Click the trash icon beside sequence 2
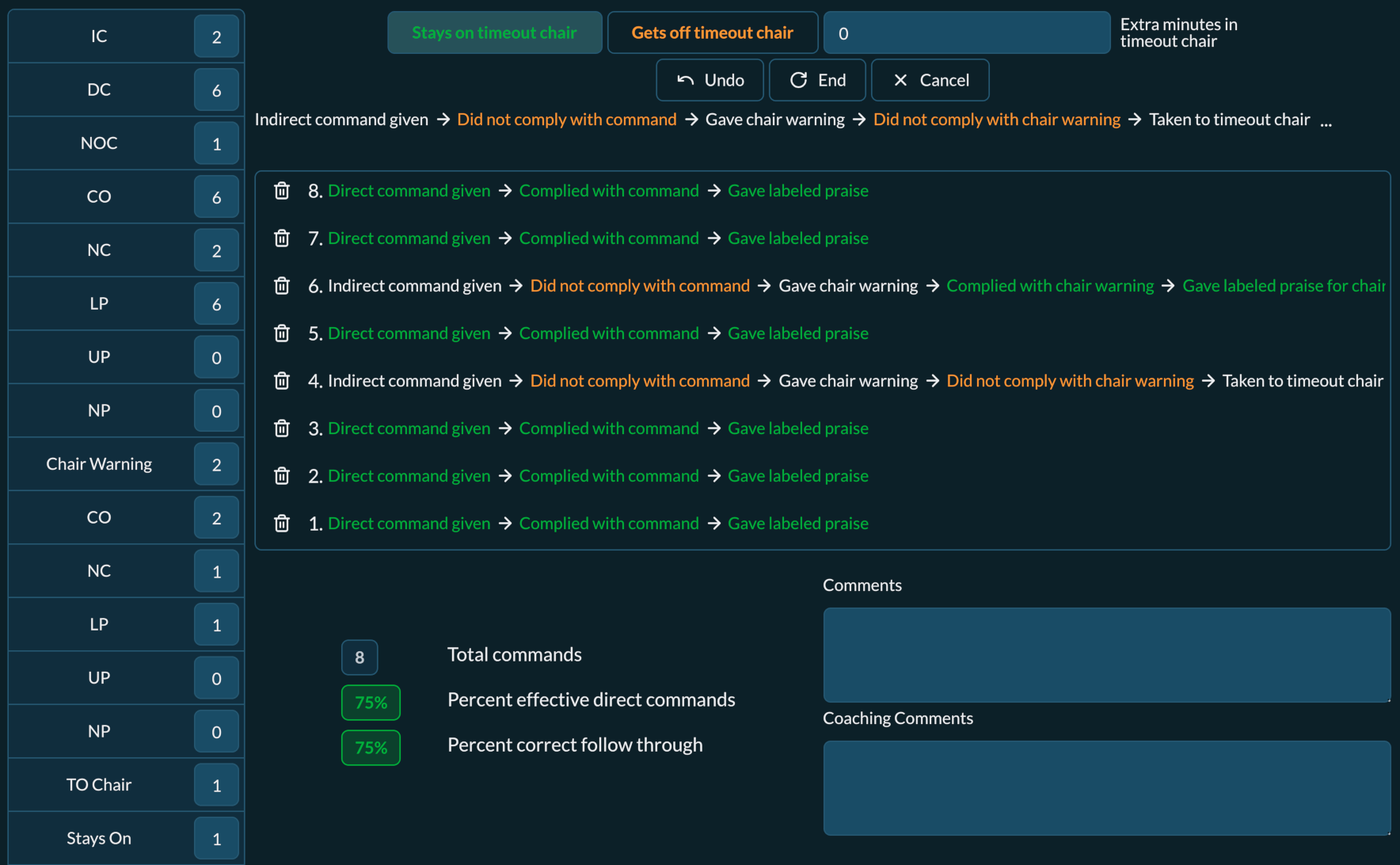 (x=282, y=476)
